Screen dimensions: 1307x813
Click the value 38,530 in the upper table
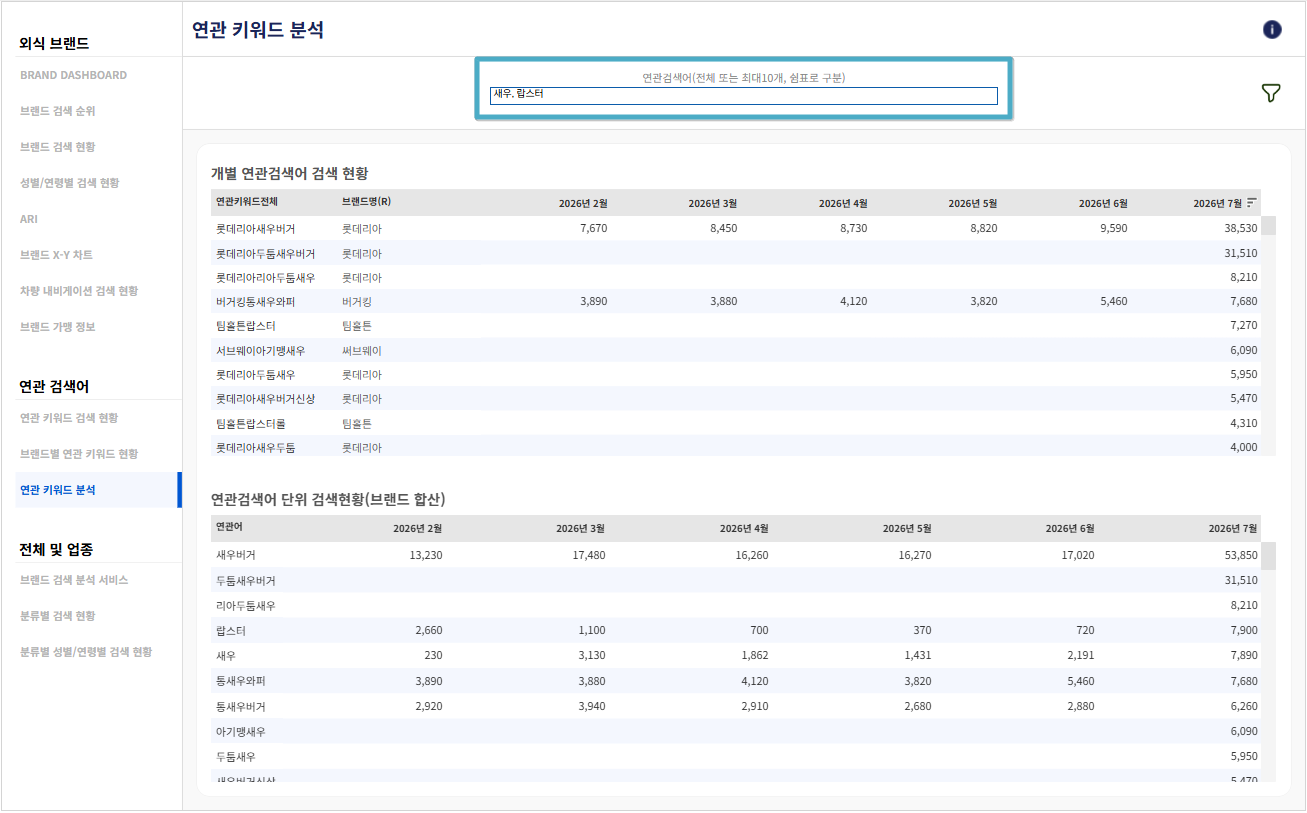(1241, 228)
